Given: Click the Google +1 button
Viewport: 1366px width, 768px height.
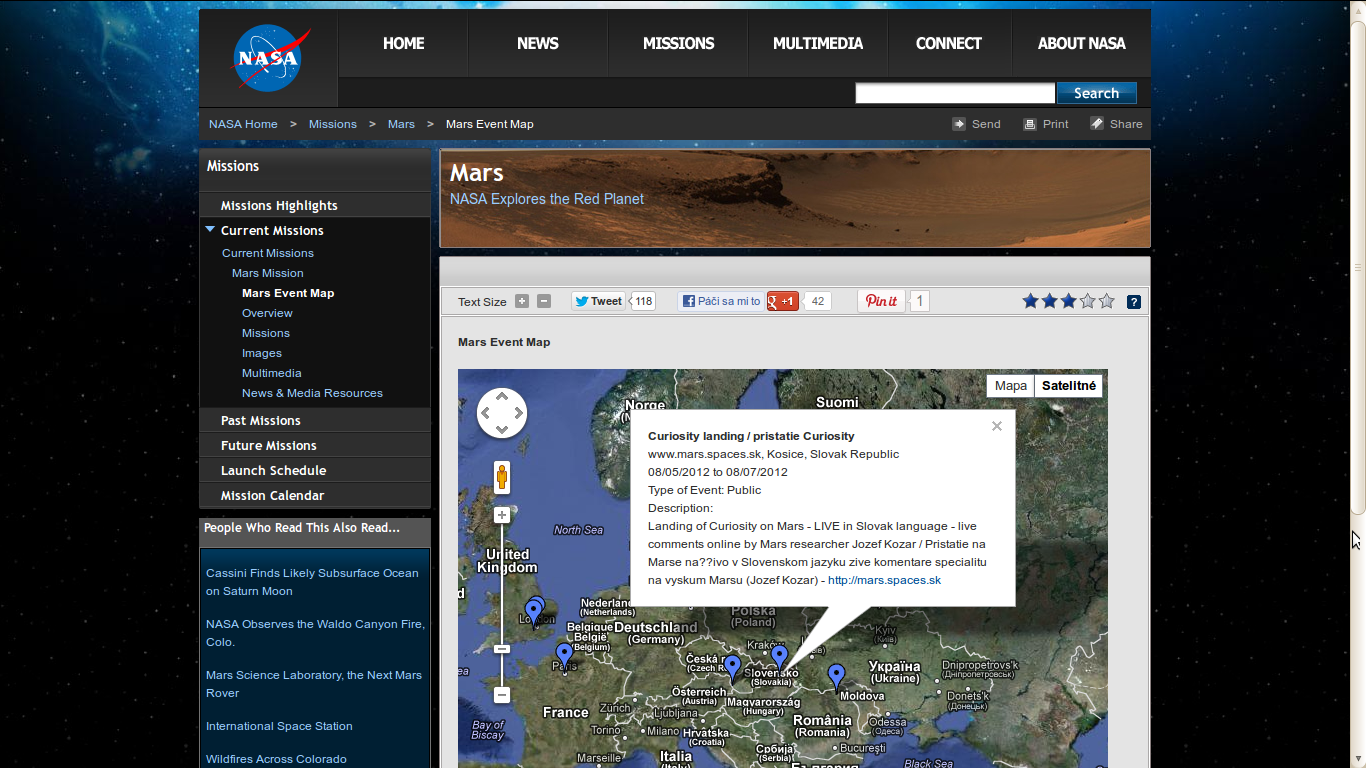Looking at the screenshot, I should [783, 301].
